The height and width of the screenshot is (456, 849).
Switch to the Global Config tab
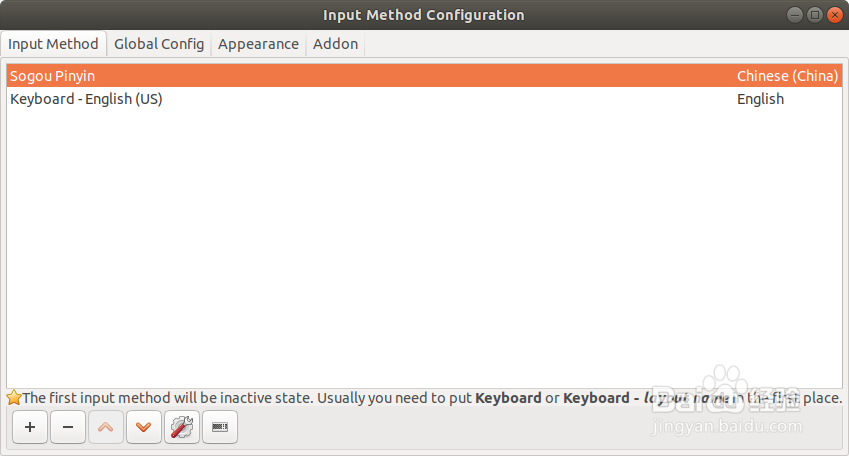point(159,44)
